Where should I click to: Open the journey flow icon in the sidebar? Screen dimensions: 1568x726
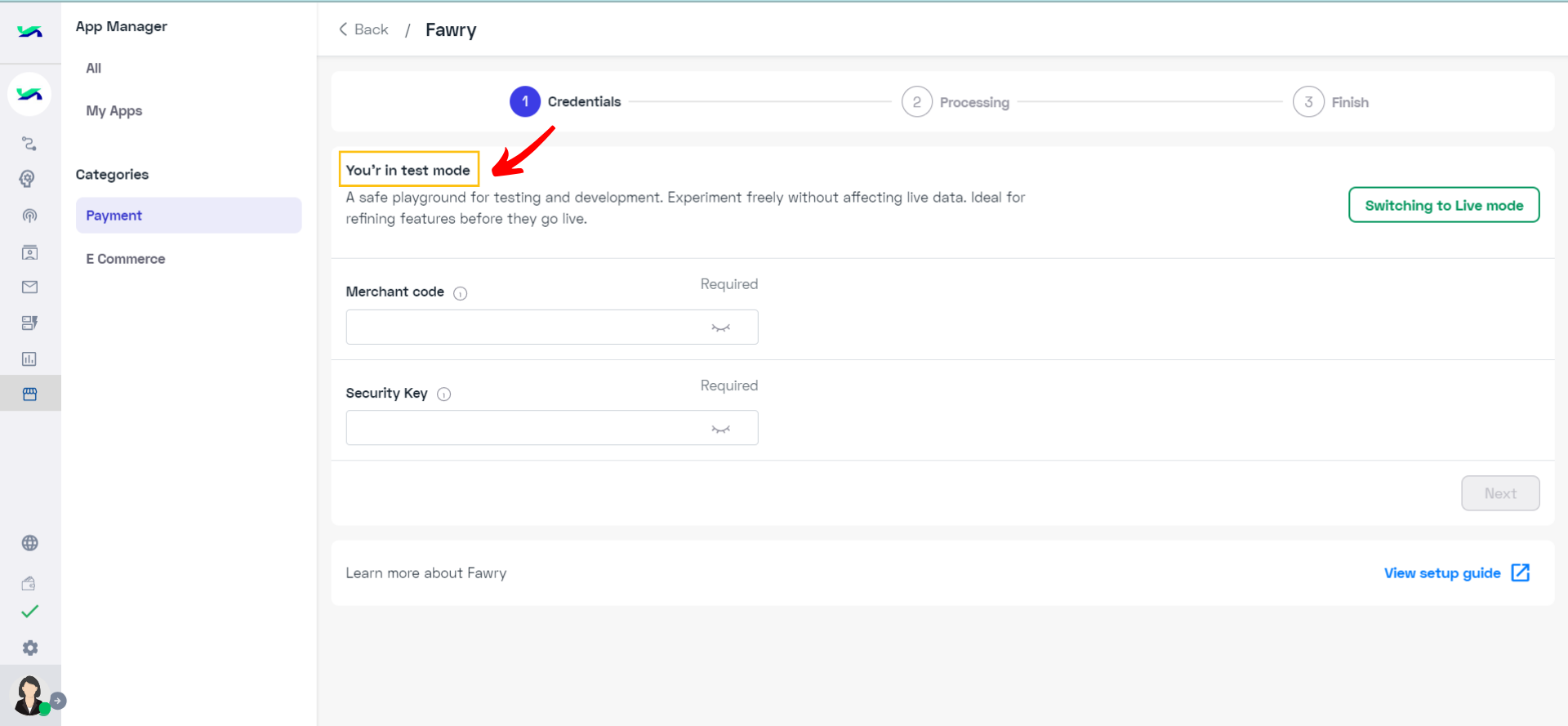click(x=29, y=144)
